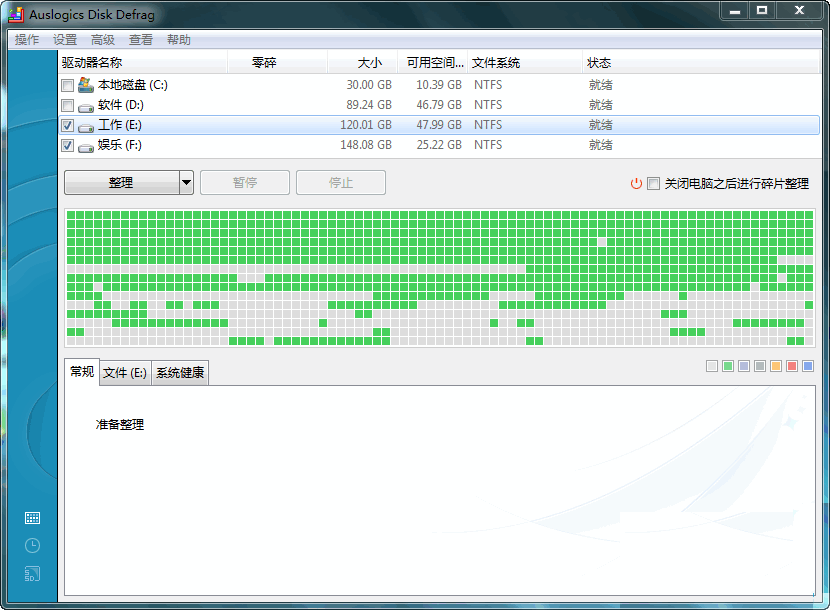Click the 暂停 pause button
Viewport: 830px width, 610px height.
pos(245,183)
